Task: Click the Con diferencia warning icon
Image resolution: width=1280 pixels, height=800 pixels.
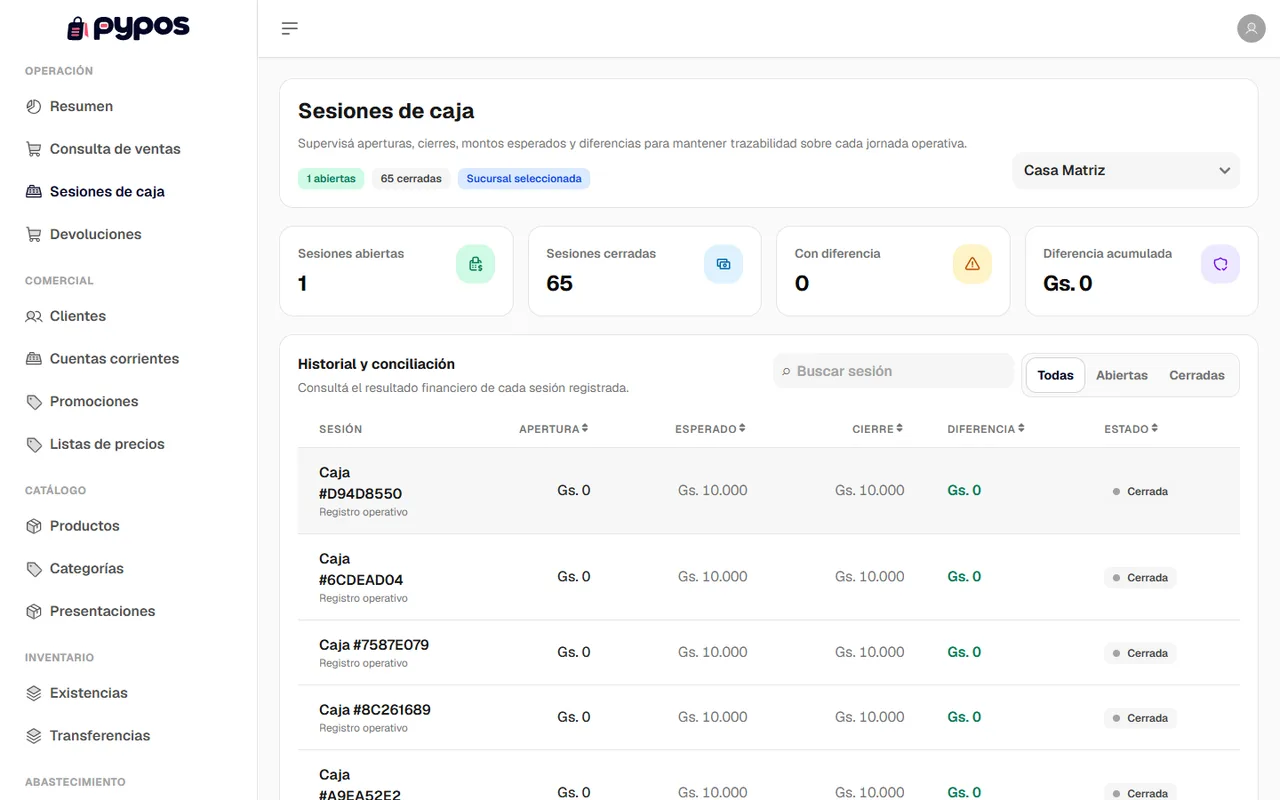Action: coord(972,264)
